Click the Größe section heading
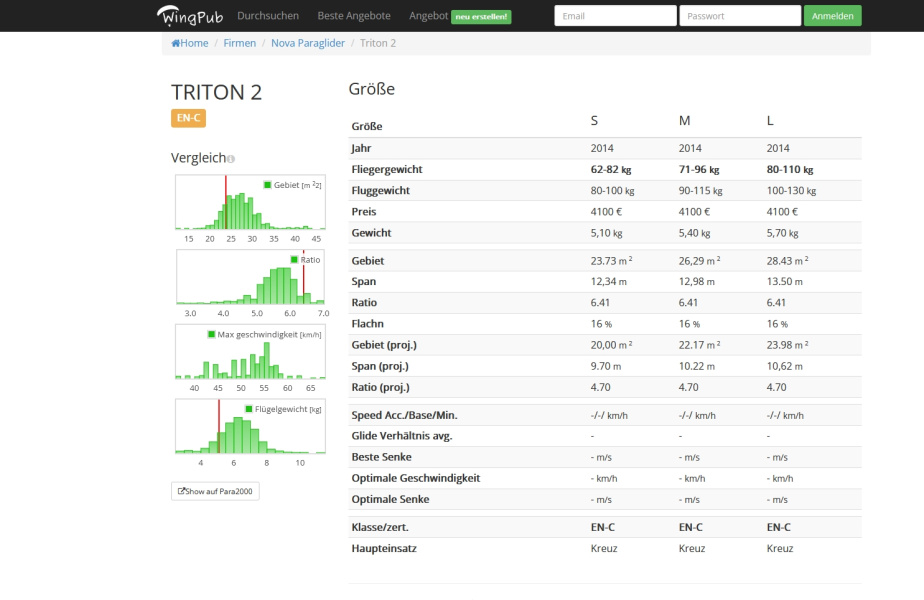 pos(372,89)
